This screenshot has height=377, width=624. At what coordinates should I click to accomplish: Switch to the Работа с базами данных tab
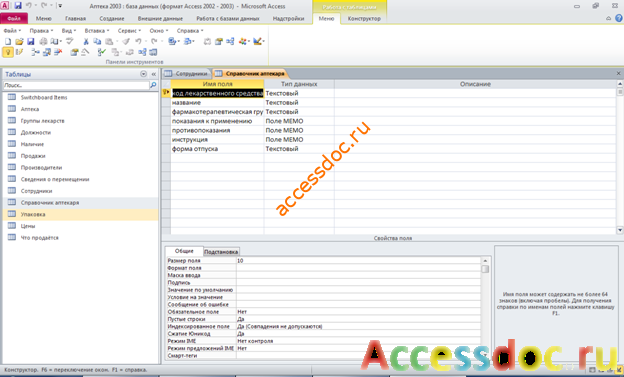pyautogui.click(x=228, y=18)
